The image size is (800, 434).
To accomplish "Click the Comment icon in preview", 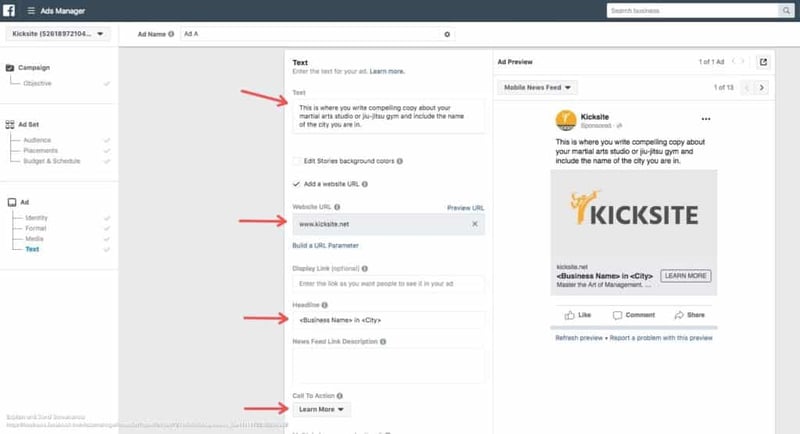I will pyautogui.click(x=617, y=315).
